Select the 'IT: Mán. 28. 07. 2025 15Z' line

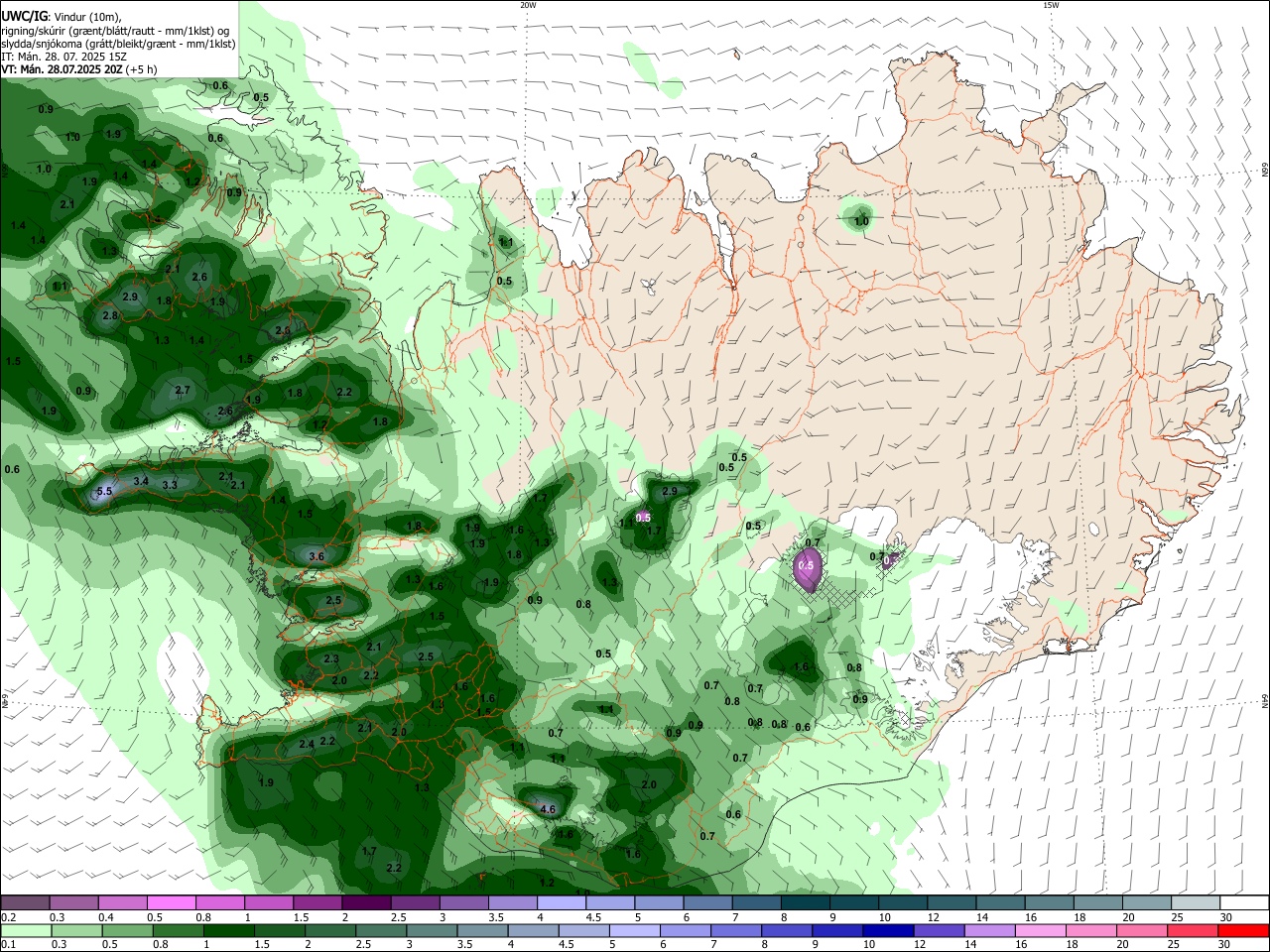[63, 57]
